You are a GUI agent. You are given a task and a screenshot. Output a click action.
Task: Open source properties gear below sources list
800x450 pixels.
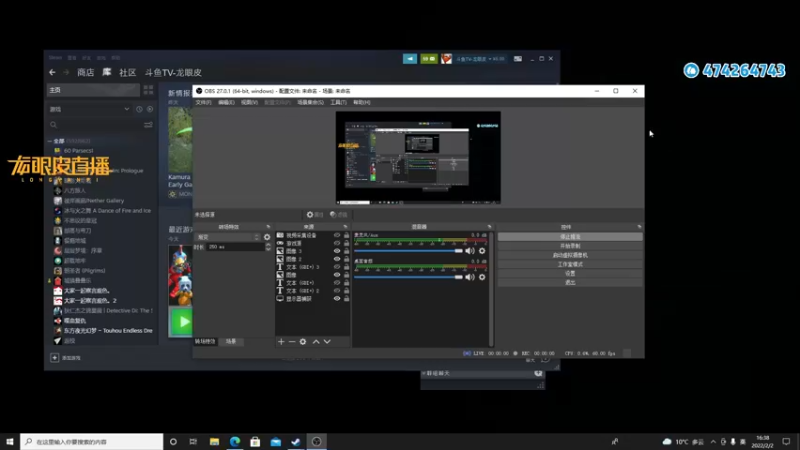click(303, 341)
